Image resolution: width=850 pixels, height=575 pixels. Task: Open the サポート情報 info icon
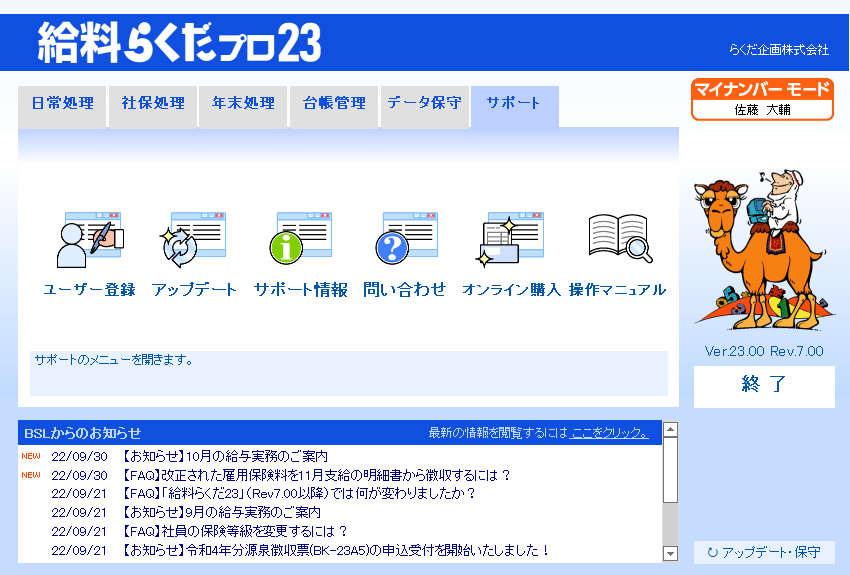[x=301, y=238]
